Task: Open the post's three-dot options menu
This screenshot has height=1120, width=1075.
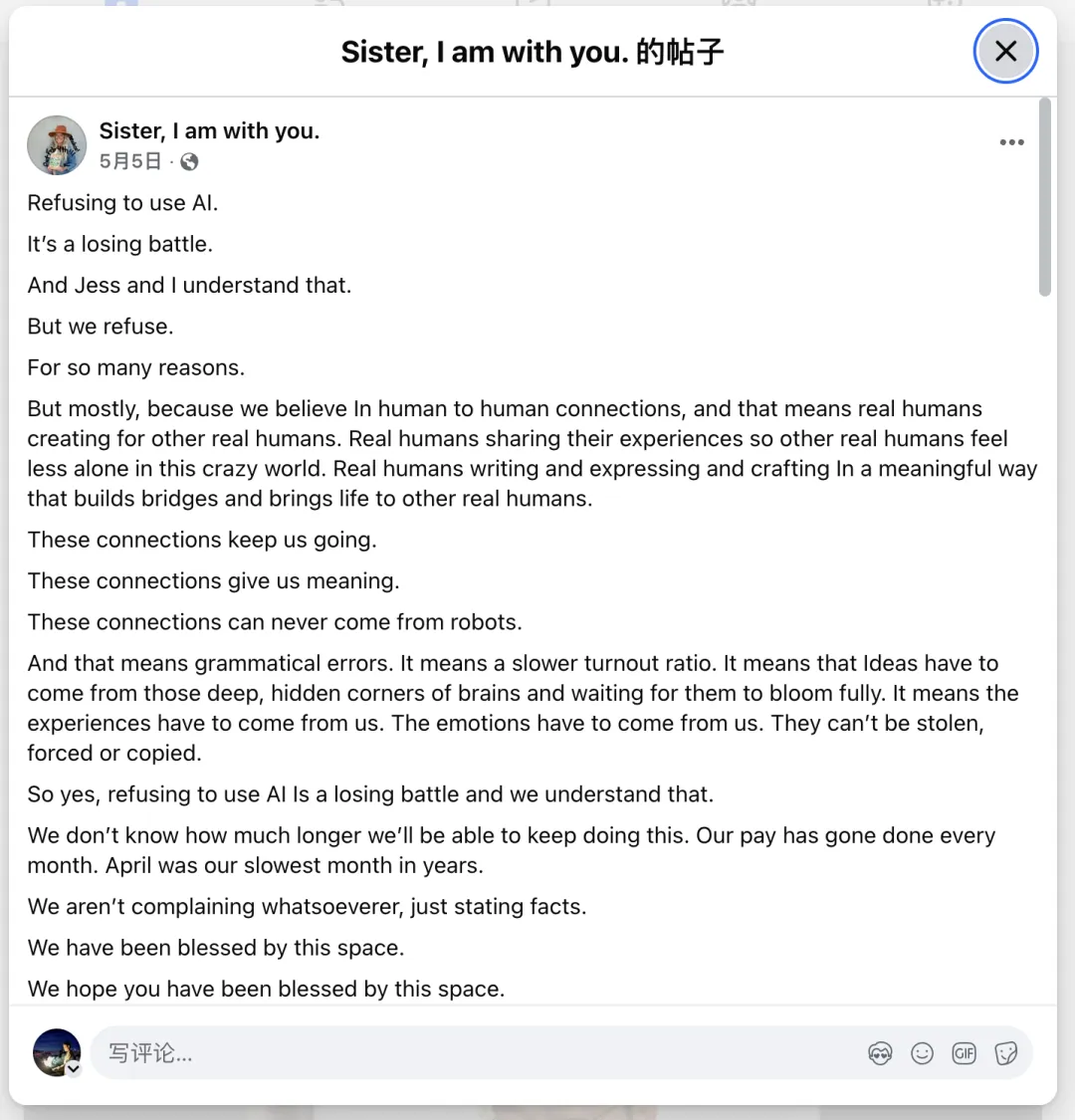Action: click(1011, 142)
